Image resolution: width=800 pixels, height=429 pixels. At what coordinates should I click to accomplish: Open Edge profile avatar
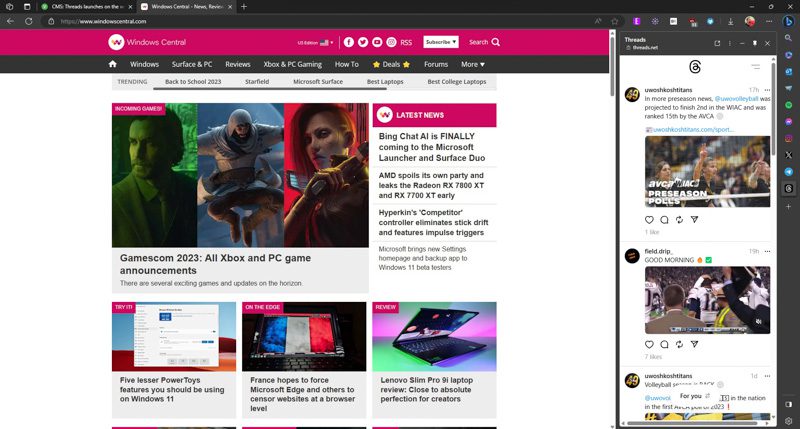click(750, 21)
